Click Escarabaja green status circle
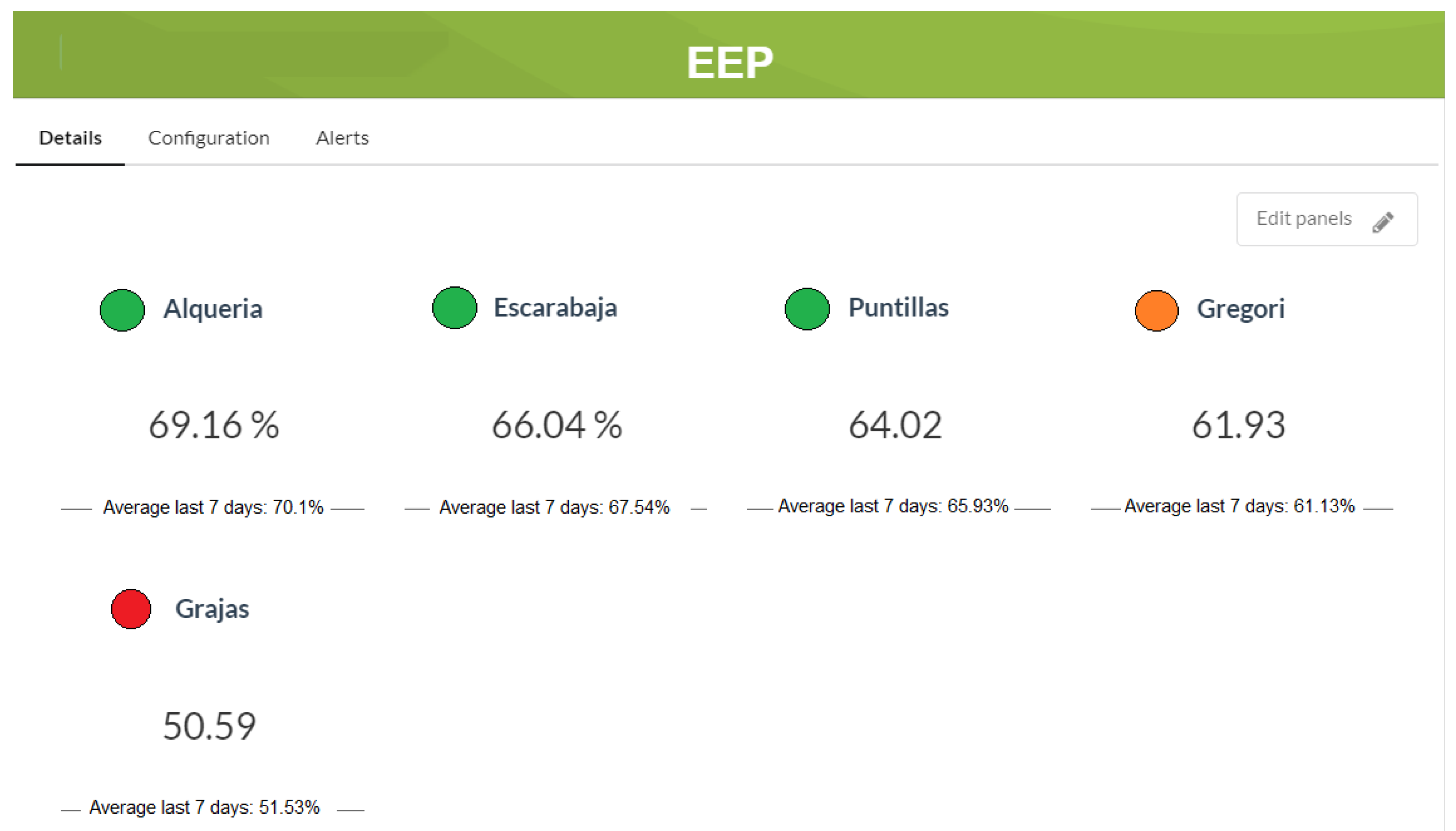 (454, 308)
